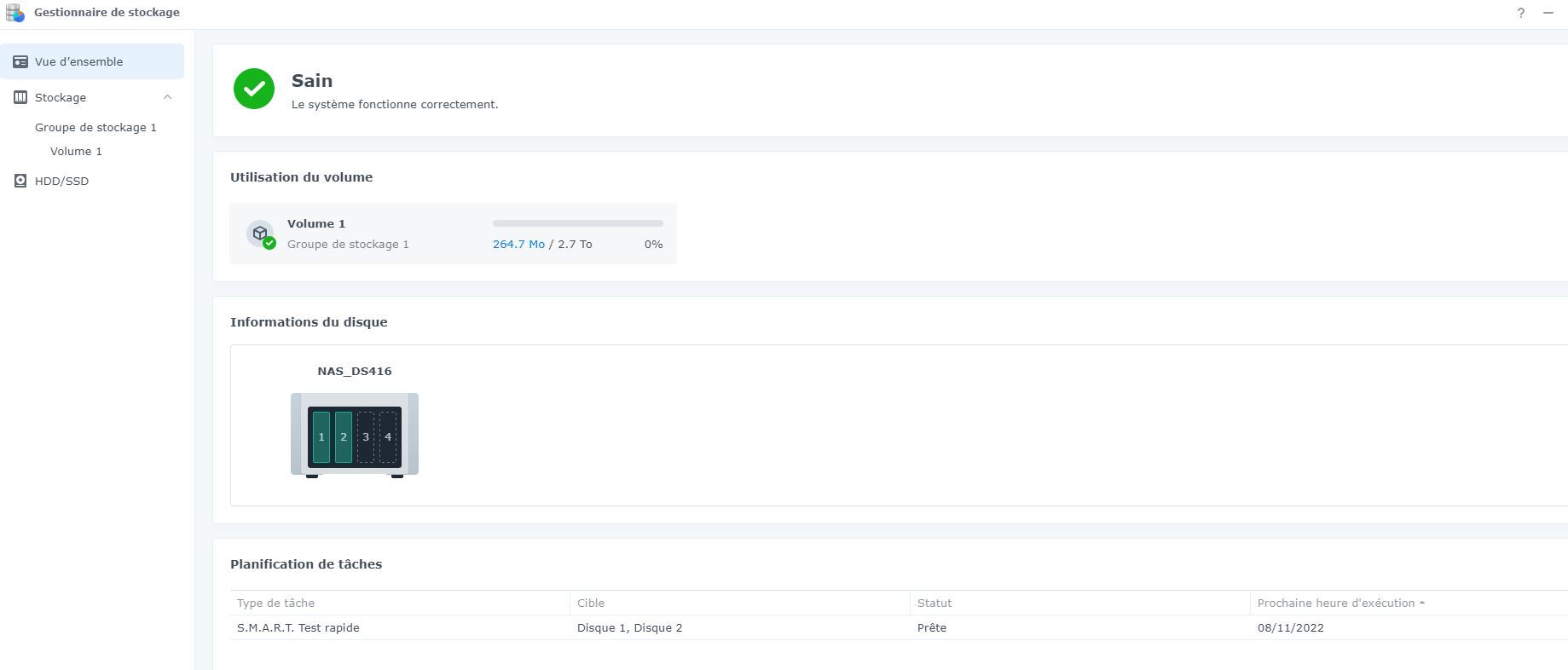Click the Gestionnaire de stockage window title
Viewport: 1568px width, 670px height.
click(107, 13)
